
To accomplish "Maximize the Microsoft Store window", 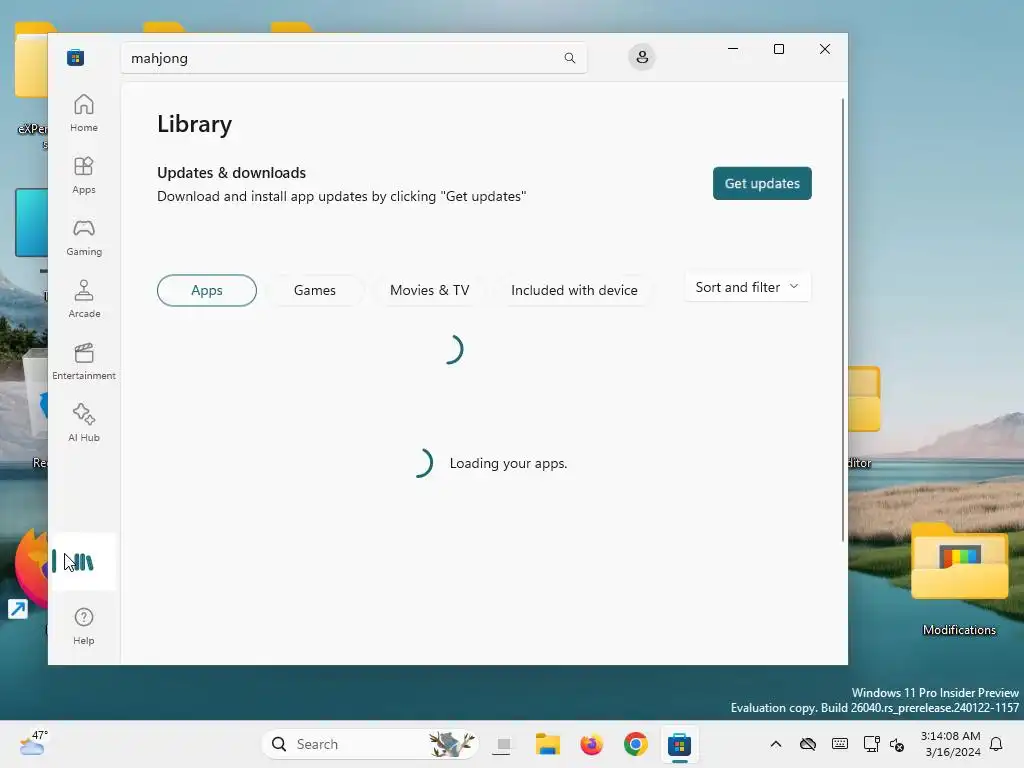I will (778, 49).
